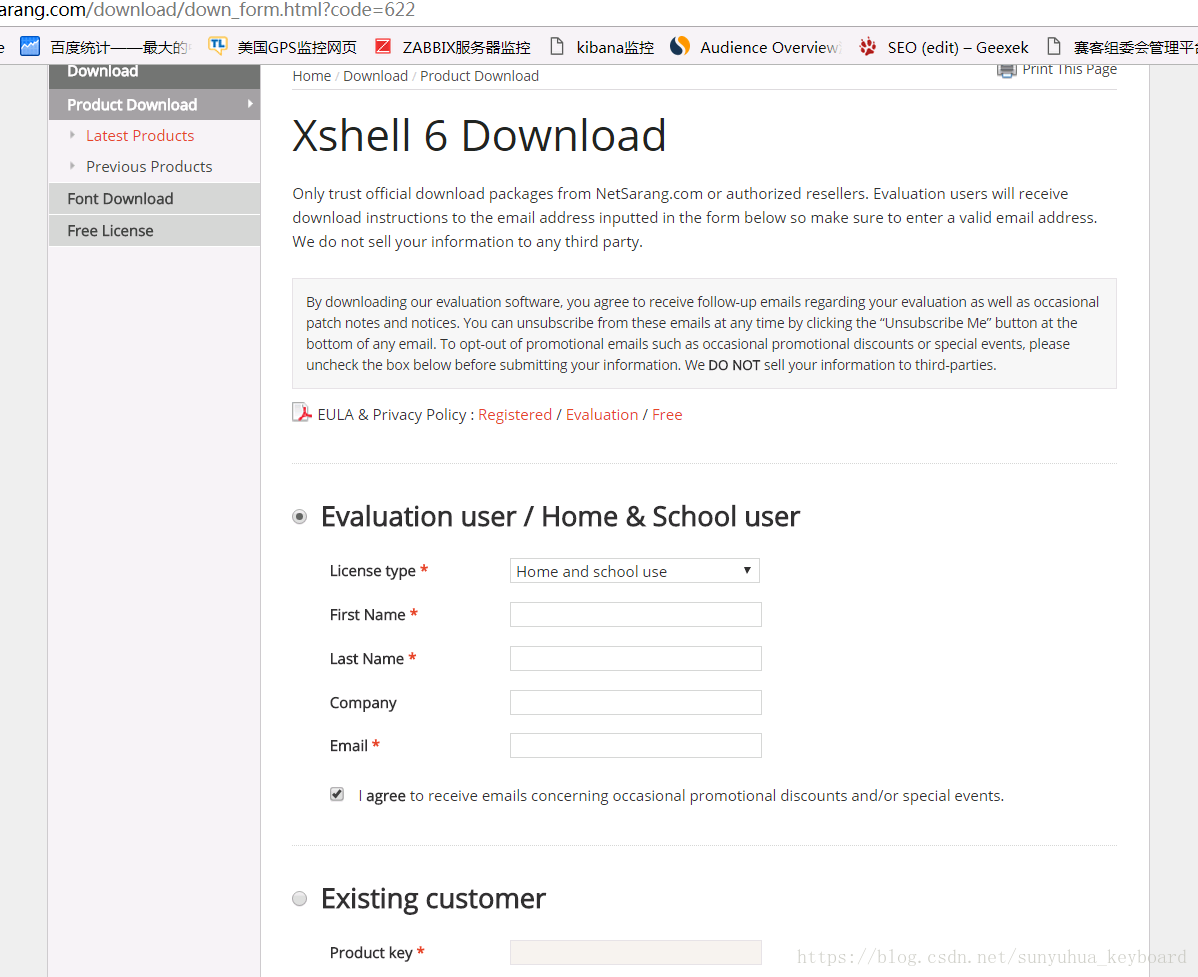The height and width of the screenshot is (977, 1198).
Task: Click the Product Download breadcrumb
Action: [x=479, y=76]
